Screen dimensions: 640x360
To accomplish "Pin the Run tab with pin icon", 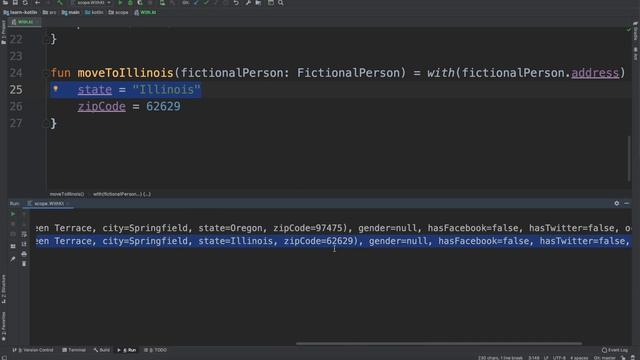I will 13,259.
